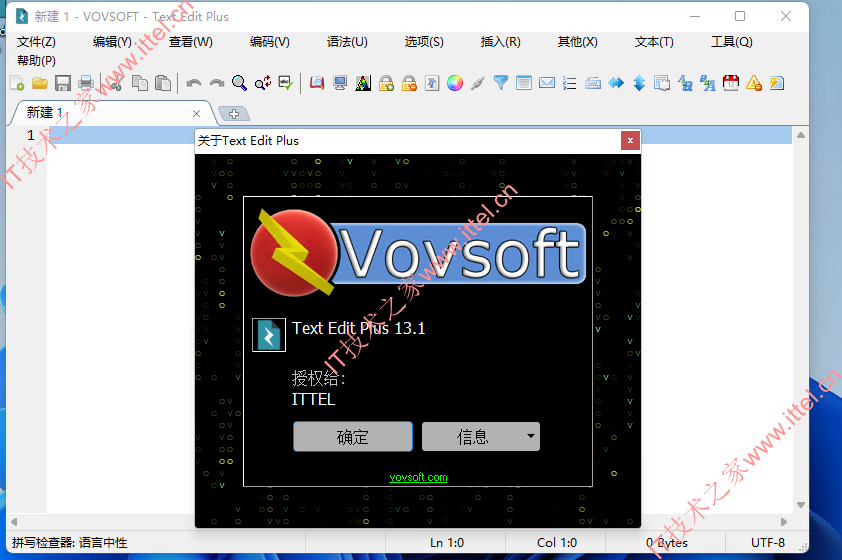Open the color wheel picker icon
Image resolution: width=842 pixels, height=560 pixels.
455,83
